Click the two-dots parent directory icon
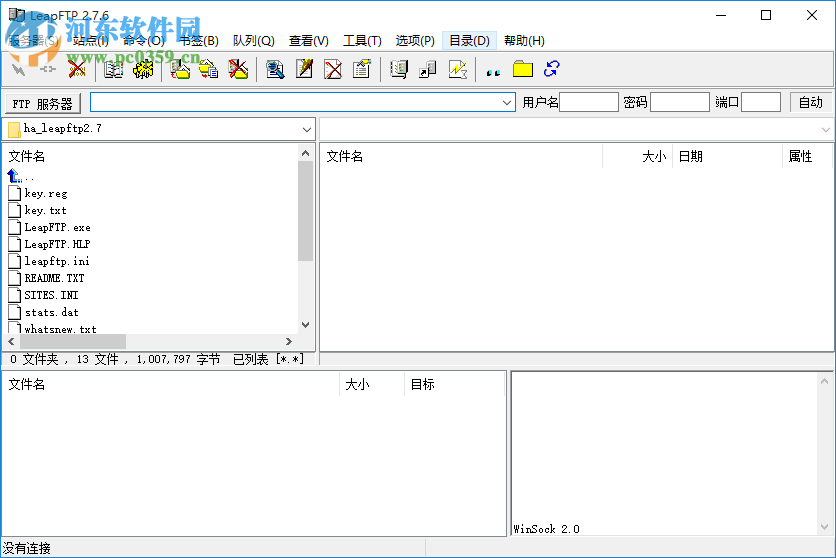 (493, 71)
